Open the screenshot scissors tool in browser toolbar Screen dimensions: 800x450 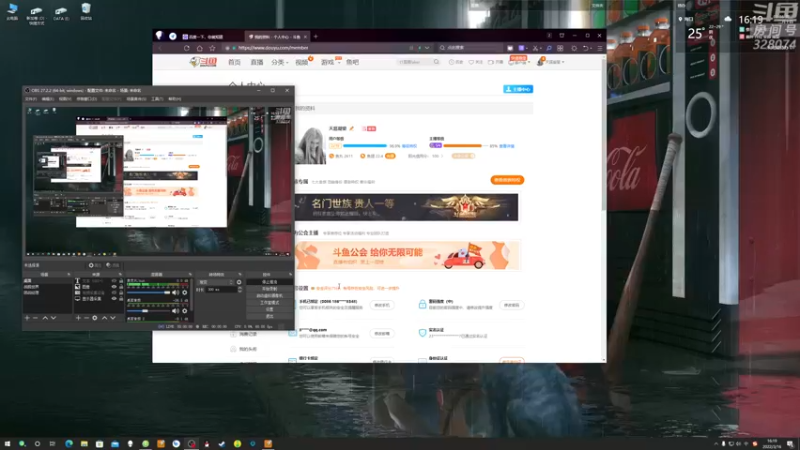pos(535,48)
